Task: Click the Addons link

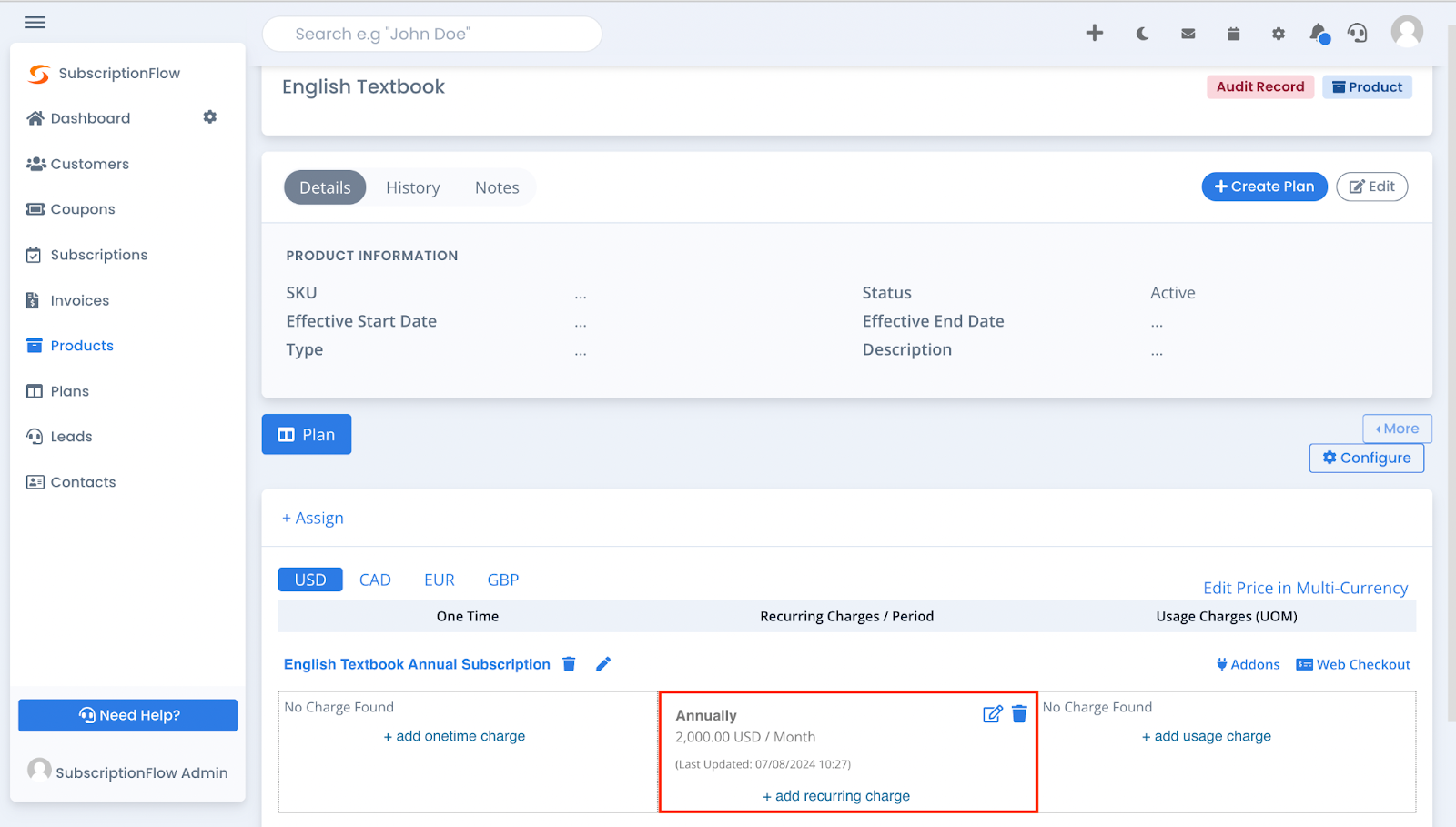Action: tap(1249, 664)
